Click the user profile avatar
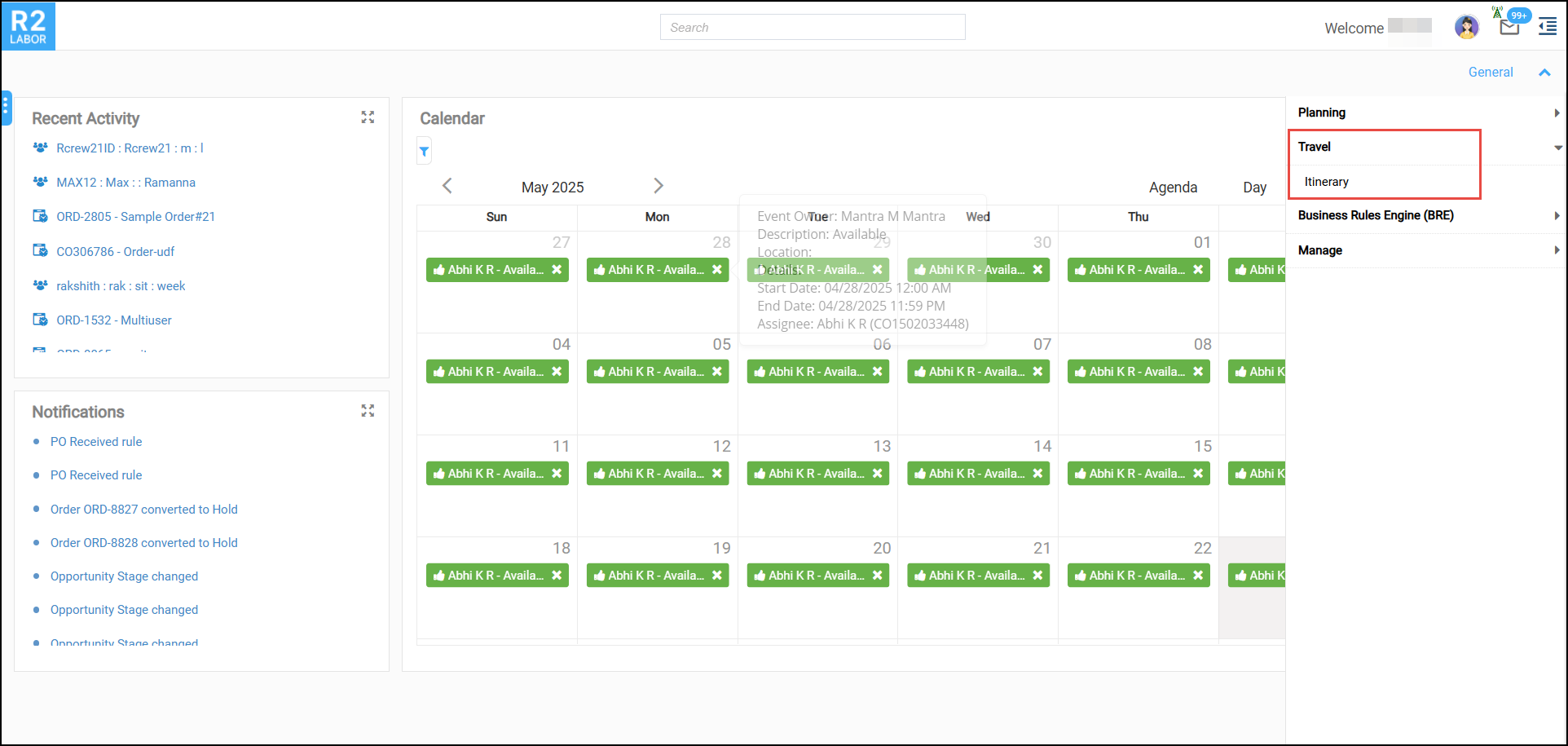Screen dimensions: 1568x746 pos(1466,28)
